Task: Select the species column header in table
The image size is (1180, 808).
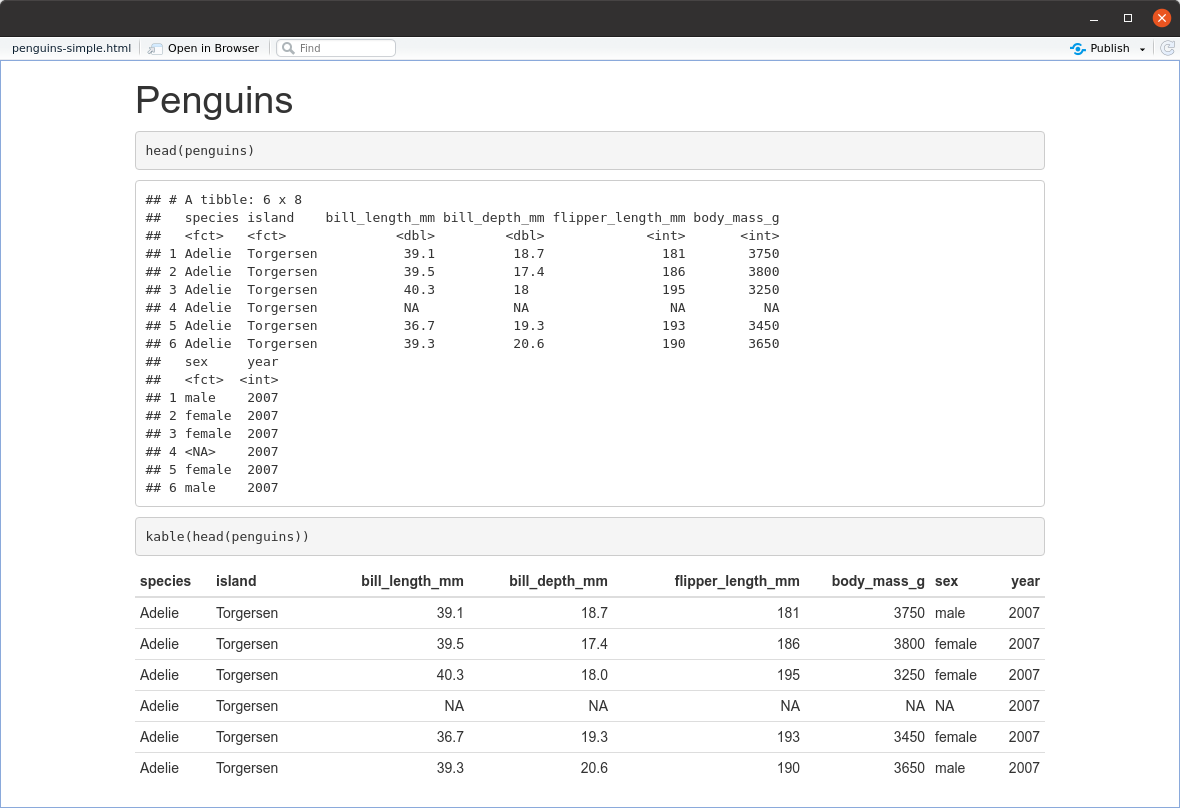Action: (x=165, y=581)
